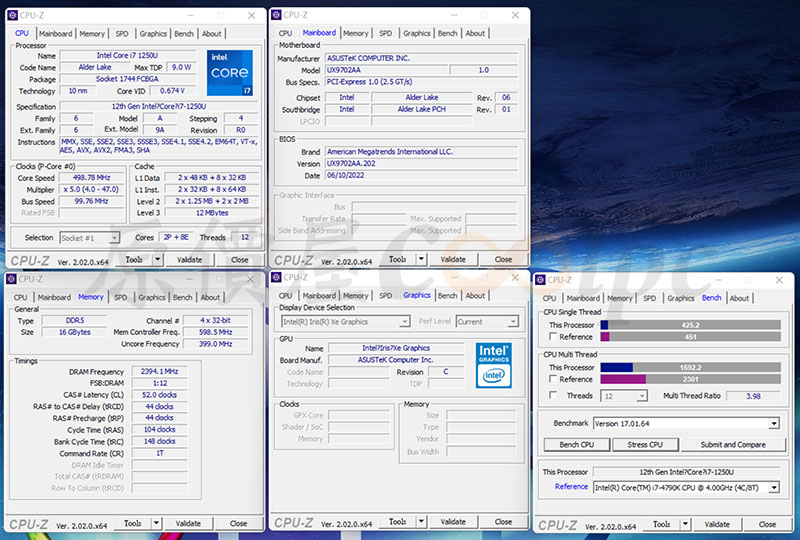Click the Intel Graphics logo badge
Viewport: 800px width, 540px height.
(493, 365)
